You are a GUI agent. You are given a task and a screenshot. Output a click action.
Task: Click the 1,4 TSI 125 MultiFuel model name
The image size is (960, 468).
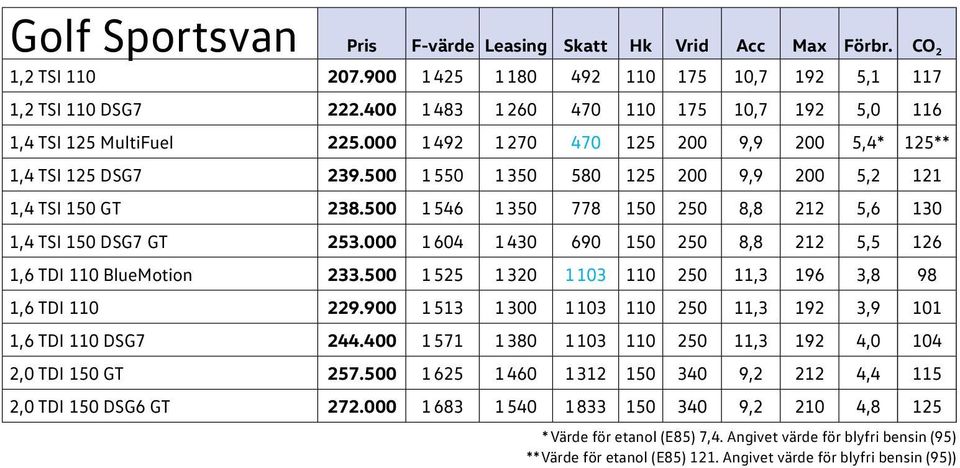click(x=92, y=143)
